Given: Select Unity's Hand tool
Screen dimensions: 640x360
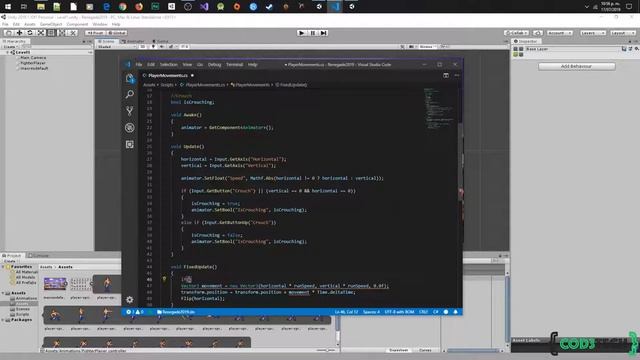Looking at the screenshot, I should tap(9, 33).
